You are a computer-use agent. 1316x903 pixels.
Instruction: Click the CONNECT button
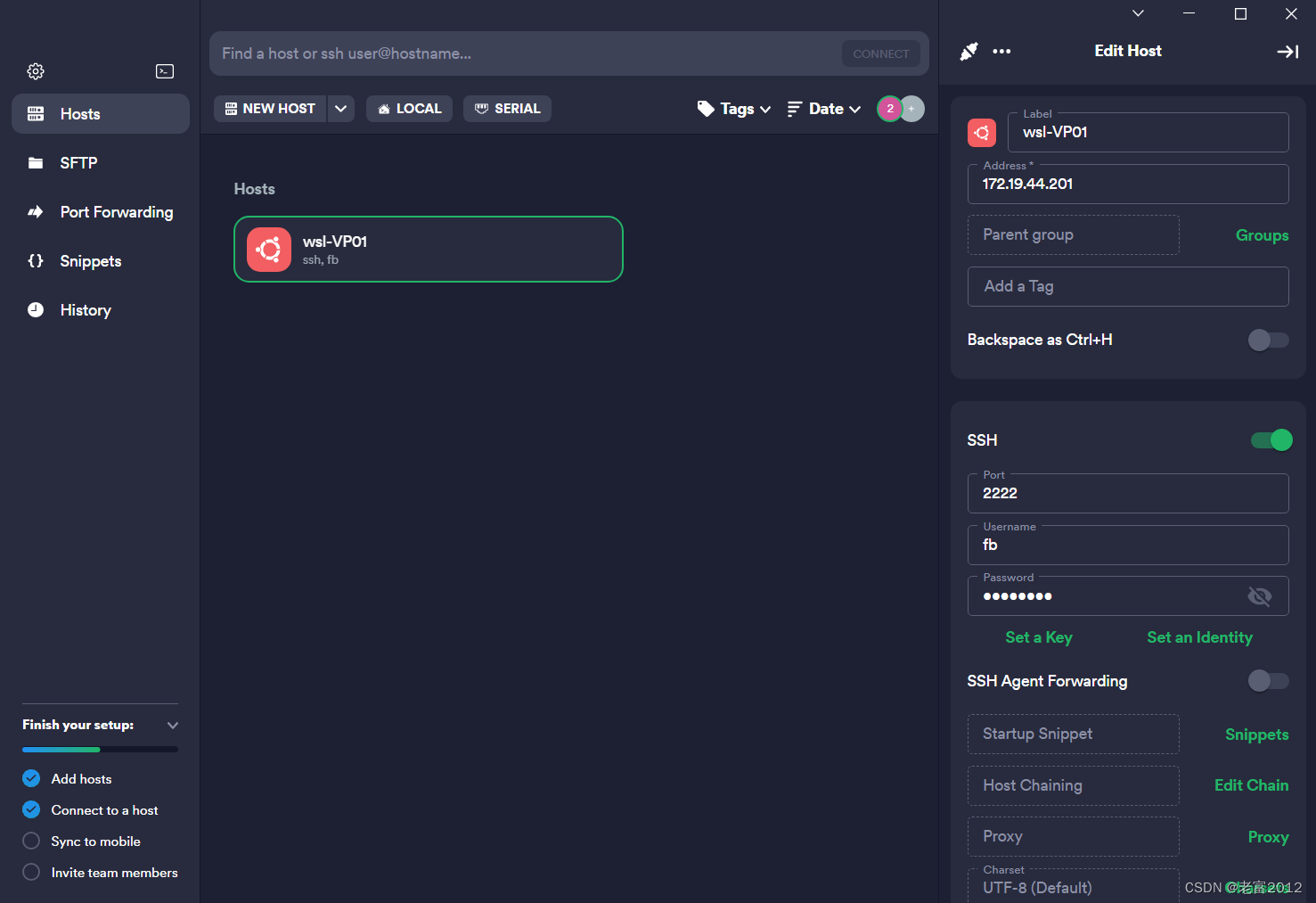(881, 53)
